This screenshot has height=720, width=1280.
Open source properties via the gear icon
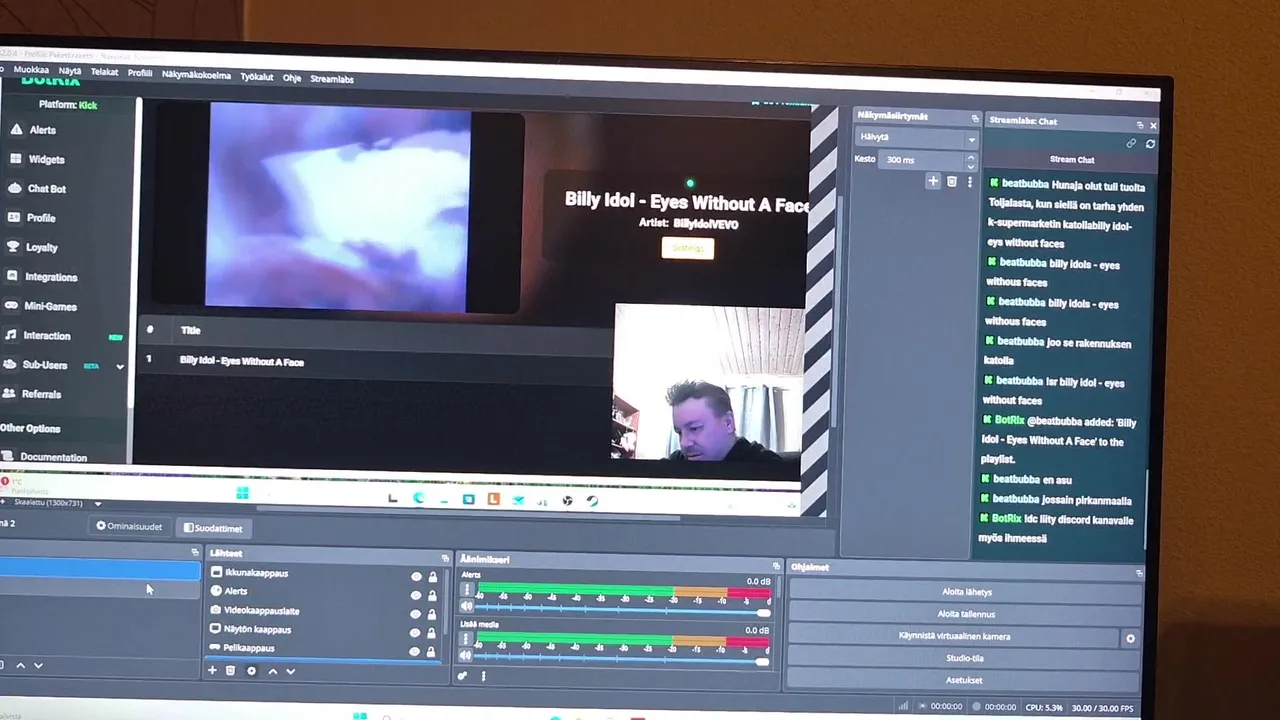pos(251,671)
